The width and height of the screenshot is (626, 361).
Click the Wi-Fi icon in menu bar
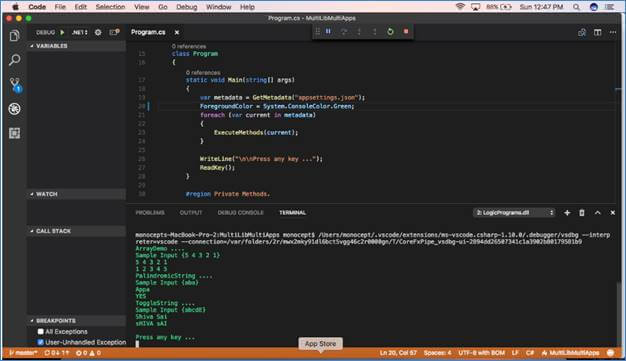click(x=460, y=7)
